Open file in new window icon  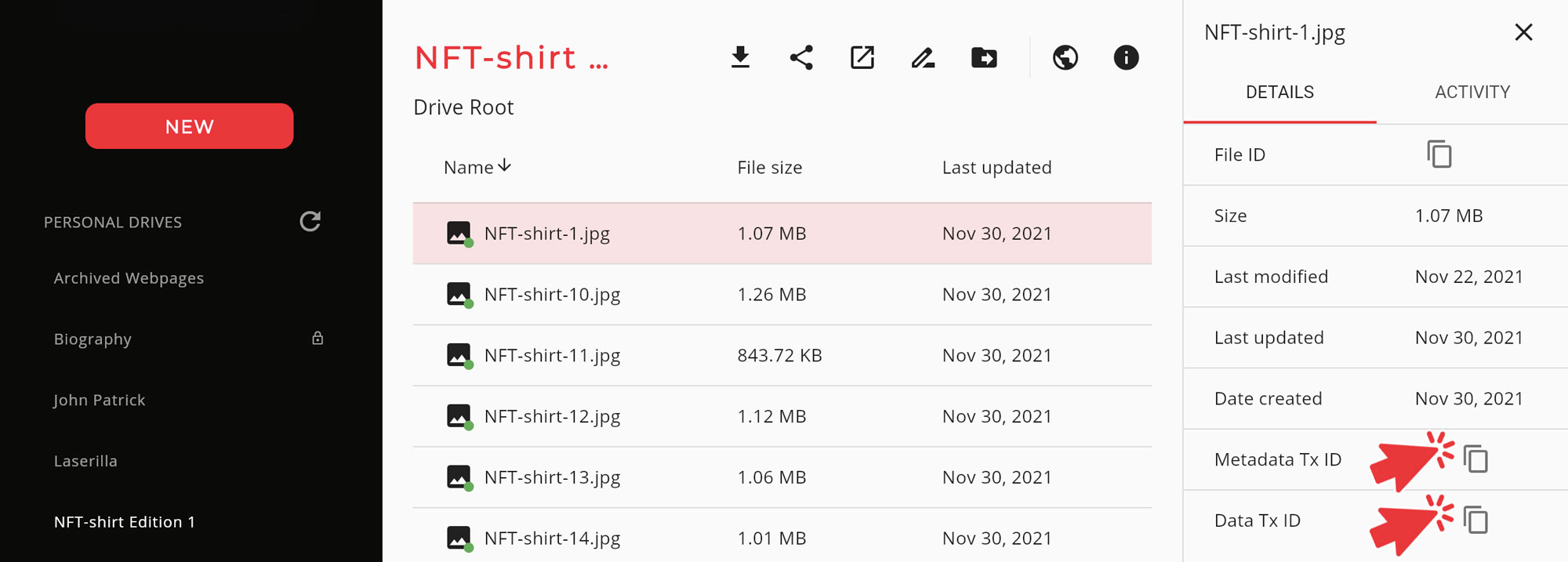pos(862,58)
